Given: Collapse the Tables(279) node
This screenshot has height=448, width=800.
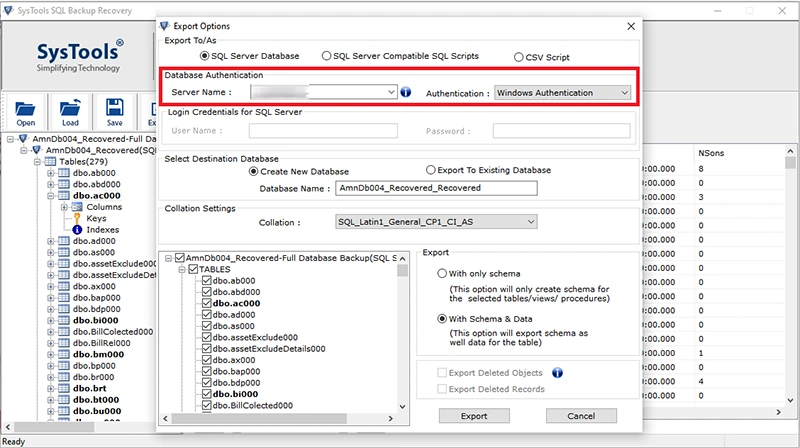Looking at the screenshot, I should coord(37,162).
